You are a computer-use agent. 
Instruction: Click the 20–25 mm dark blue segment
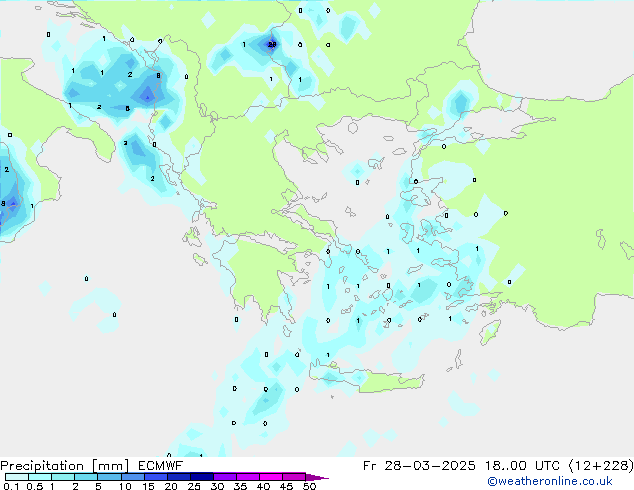179,477
